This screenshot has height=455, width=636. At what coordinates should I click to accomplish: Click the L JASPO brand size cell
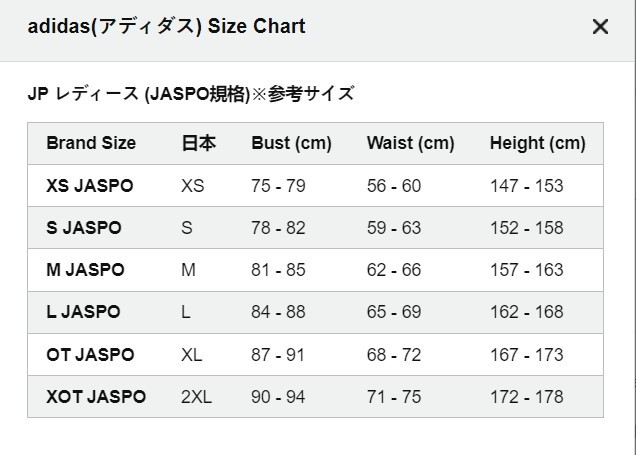(83, 312)
